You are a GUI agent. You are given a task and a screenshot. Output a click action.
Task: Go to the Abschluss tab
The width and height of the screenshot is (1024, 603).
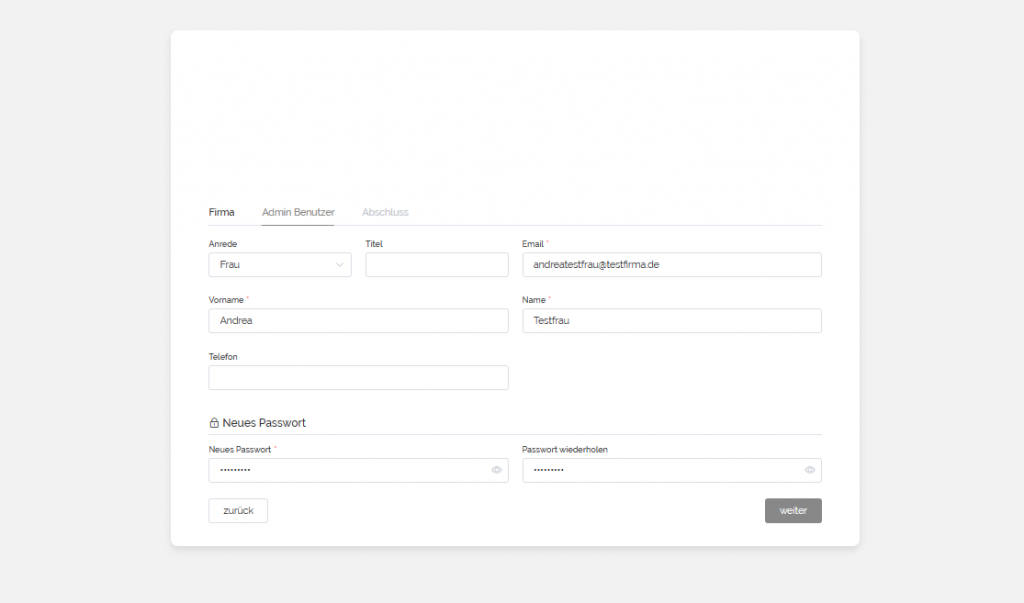coord(385,212)
